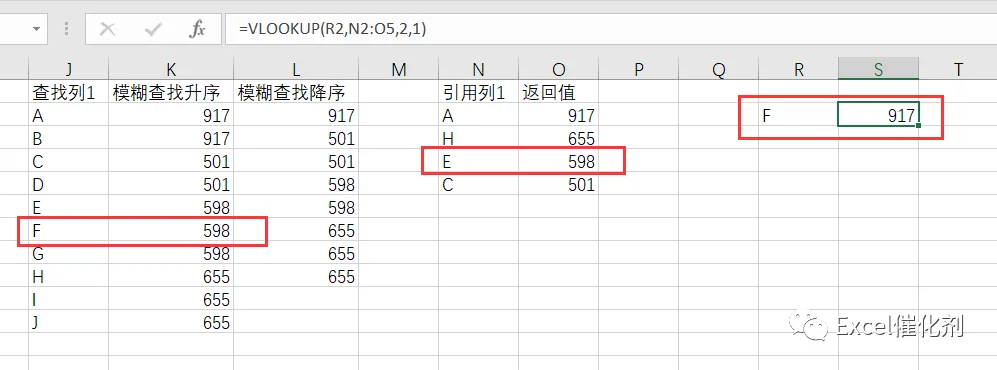The height and width of the screenshot is (370, 997).
Task: Select cell C under 查找列1
Action: click(69, 161)
